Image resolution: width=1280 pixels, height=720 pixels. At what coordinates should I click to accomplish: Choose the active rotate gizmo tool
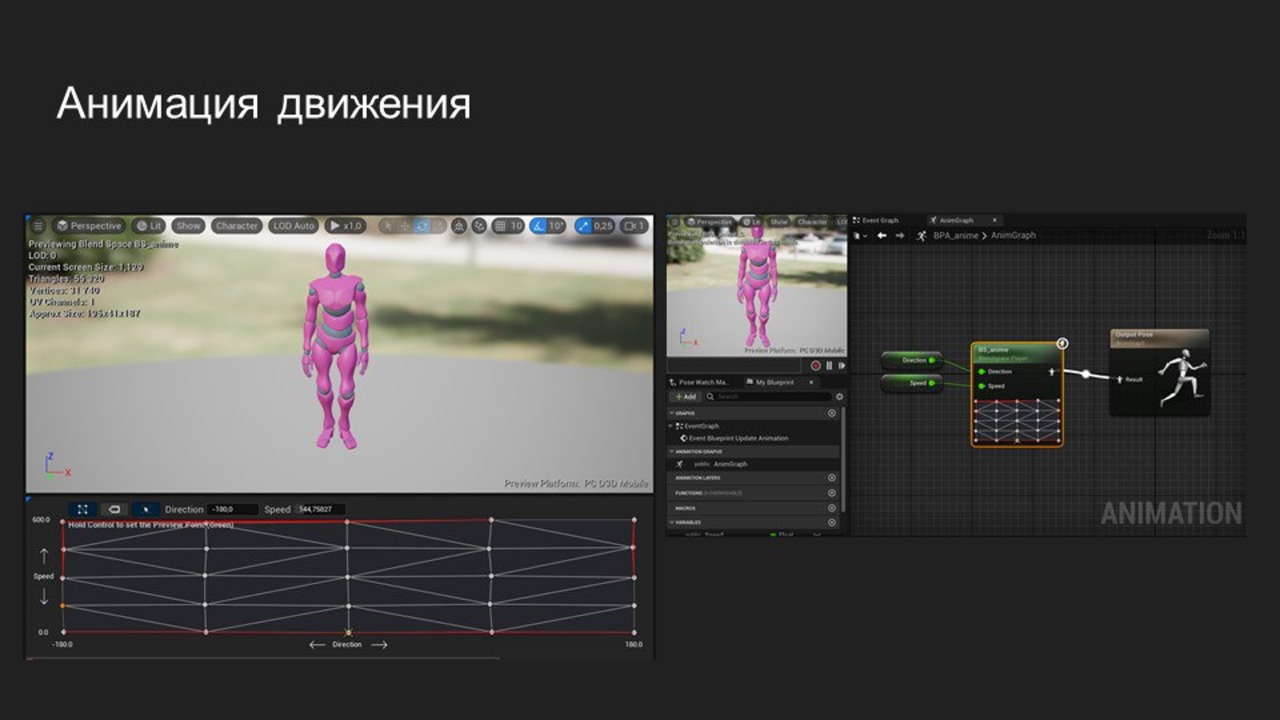[x=421, y=226]
